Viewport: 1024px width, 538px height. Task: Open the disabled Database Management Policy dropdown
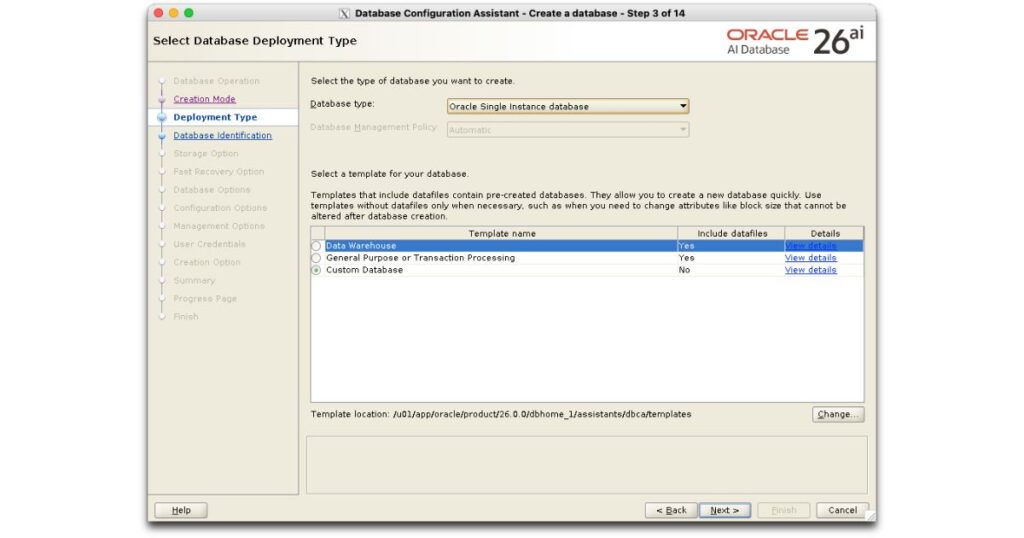tap(568, 129)
